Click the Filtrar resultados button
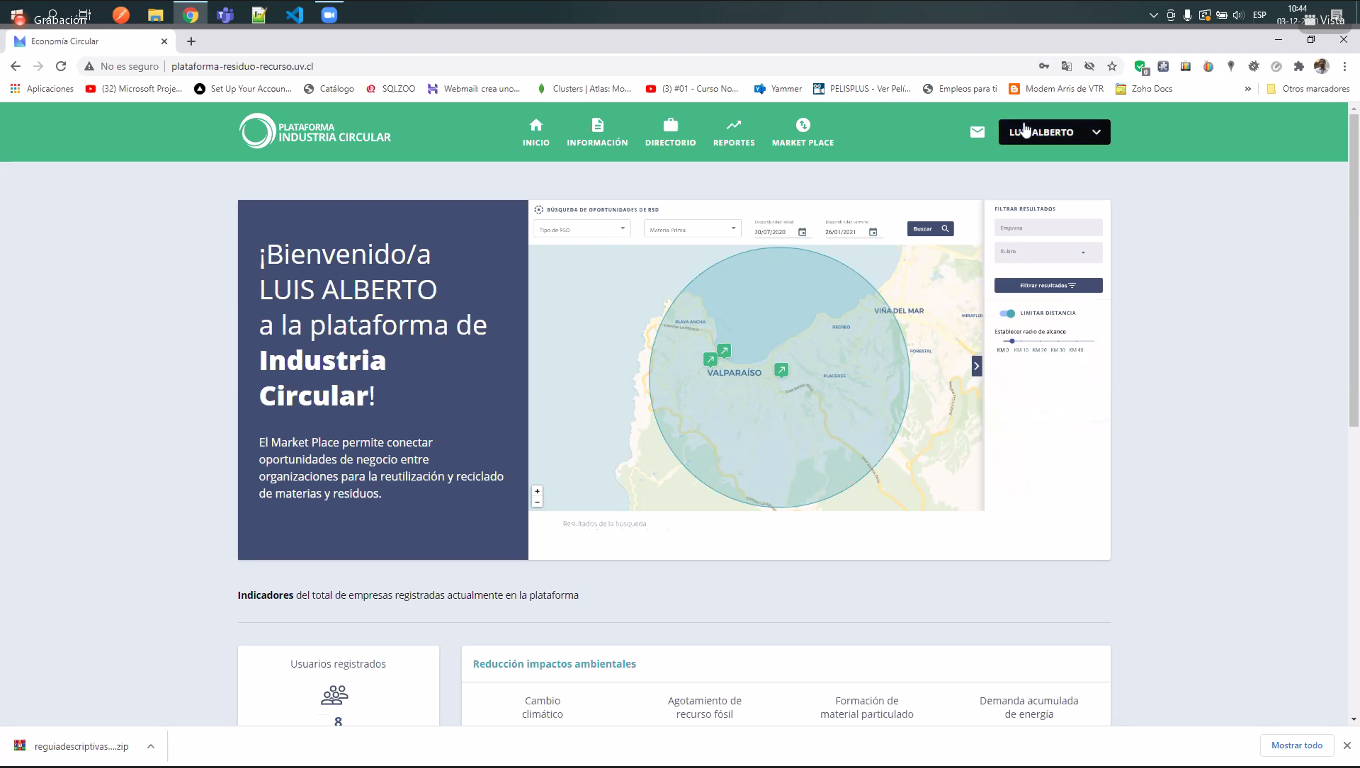Screen dimensions: 1360x768 tap(1048, 285)
